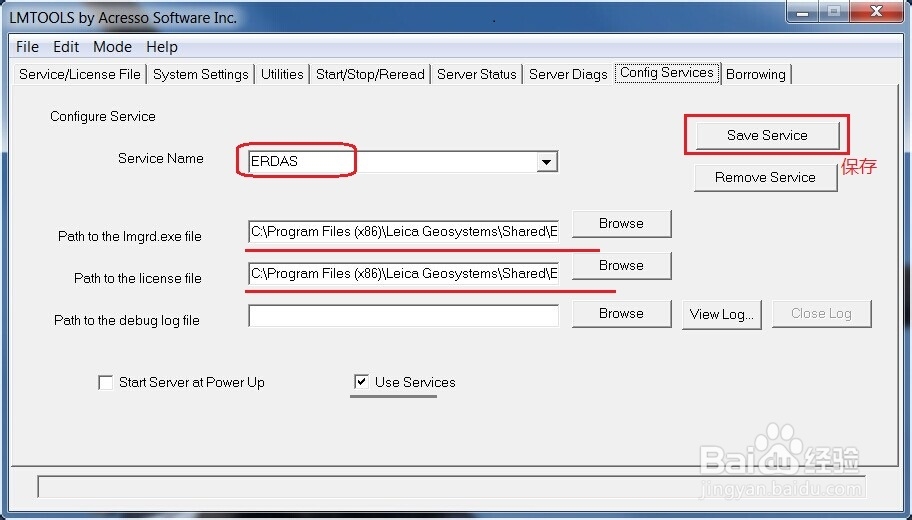Screen dimensions: 912x520
Task: Open the Edit menu
Action: point(66,47)
